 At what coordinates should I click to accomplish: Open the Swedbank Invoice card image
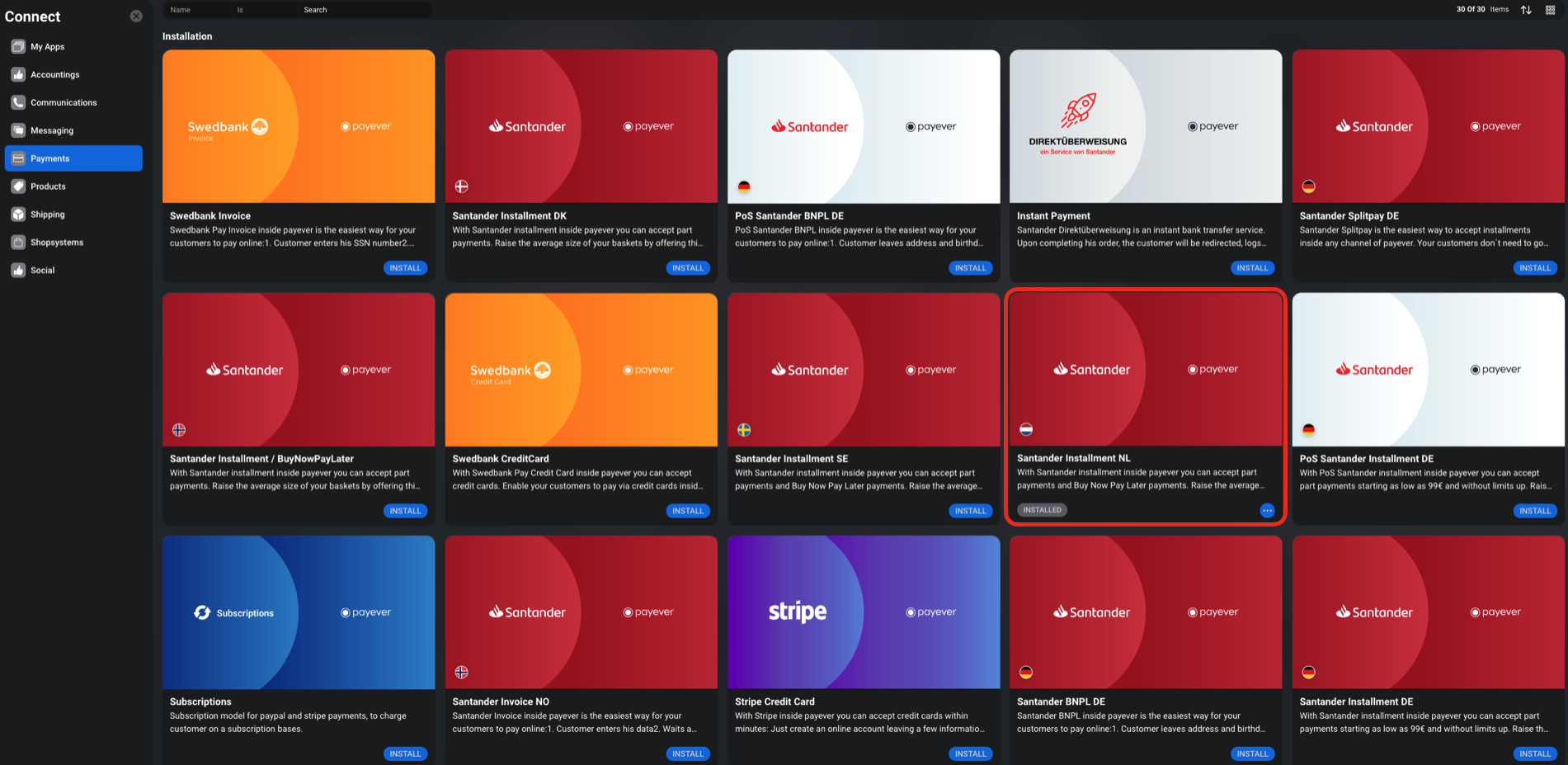pos(299,126)
